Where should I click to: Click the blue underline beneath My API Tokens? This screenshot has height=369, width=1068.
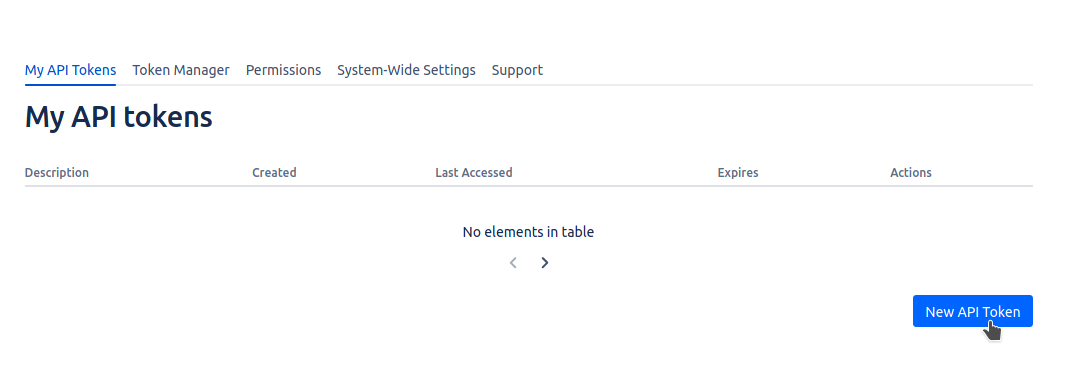(x=70, y=84)
